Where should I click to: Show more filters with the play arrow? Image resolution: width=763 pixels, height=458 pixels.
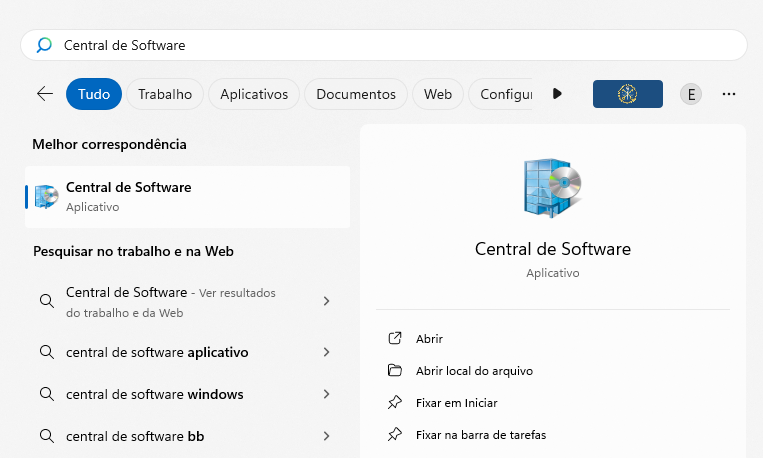pos(558,93)
